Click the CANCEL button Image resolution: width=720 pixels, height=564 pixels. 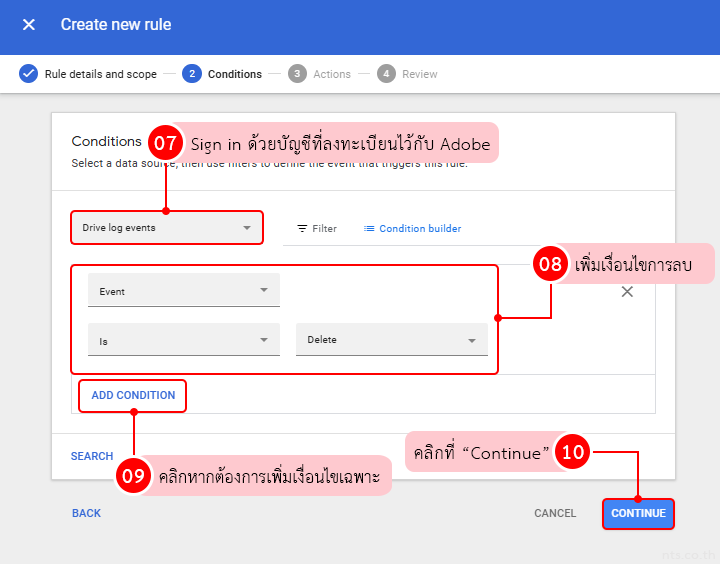pos(555,513)
